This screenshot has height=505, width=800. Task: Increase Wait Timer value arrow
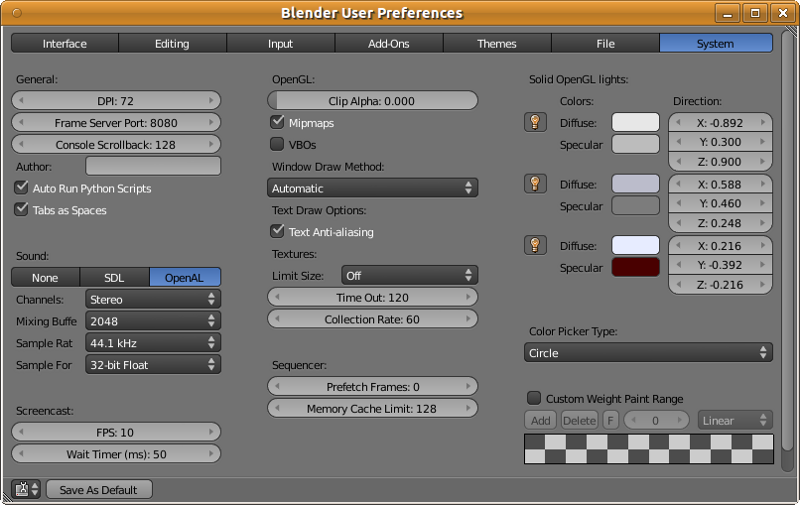(211, 454)
